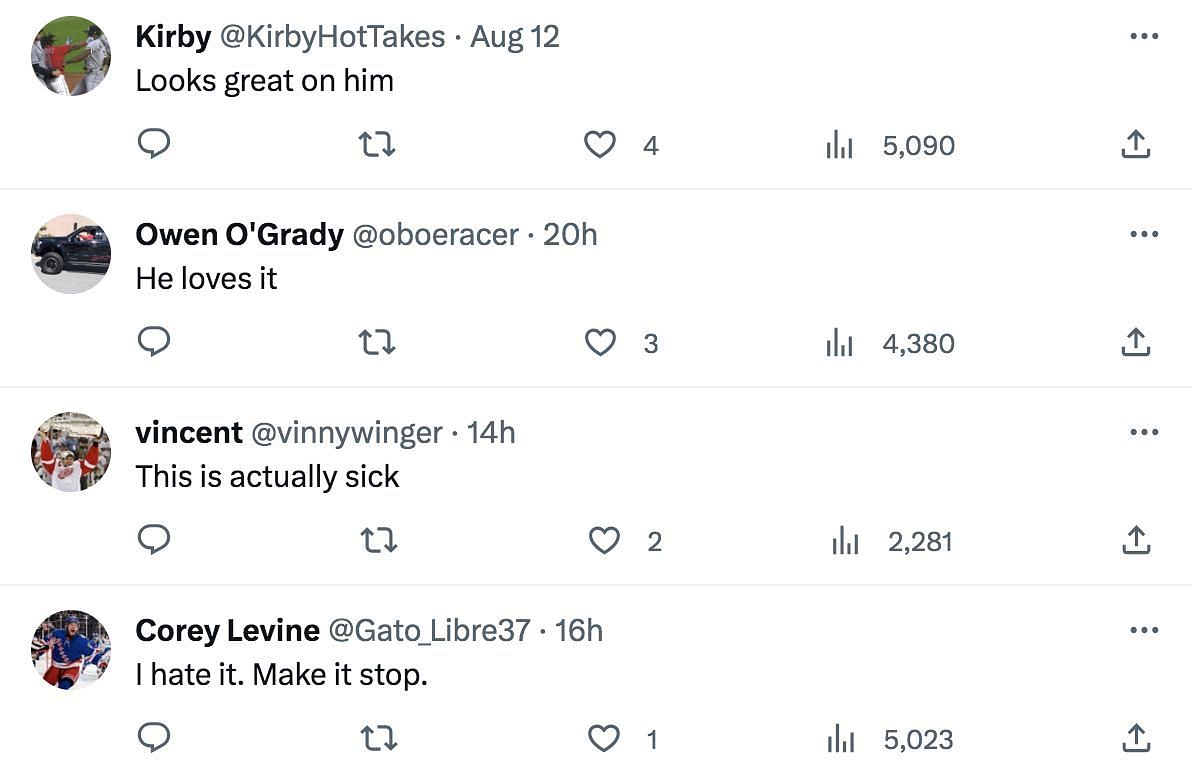The width and height of the screenshot is (1192, 778).
Task: Open the Aug 12 timestamp link
Action: pos(515,37)
